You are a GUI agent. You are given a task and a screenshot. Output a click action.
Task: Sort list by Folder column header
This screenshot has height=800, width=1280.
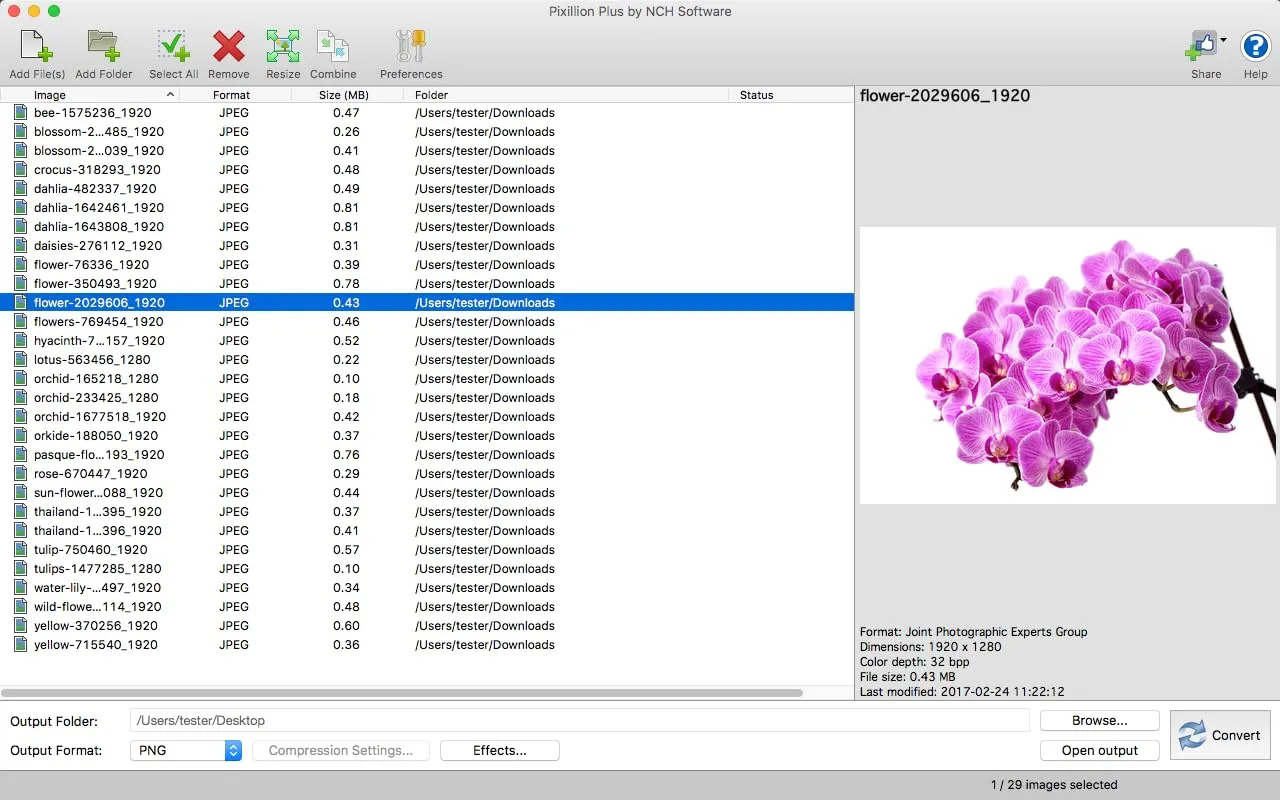click(566, 95)
